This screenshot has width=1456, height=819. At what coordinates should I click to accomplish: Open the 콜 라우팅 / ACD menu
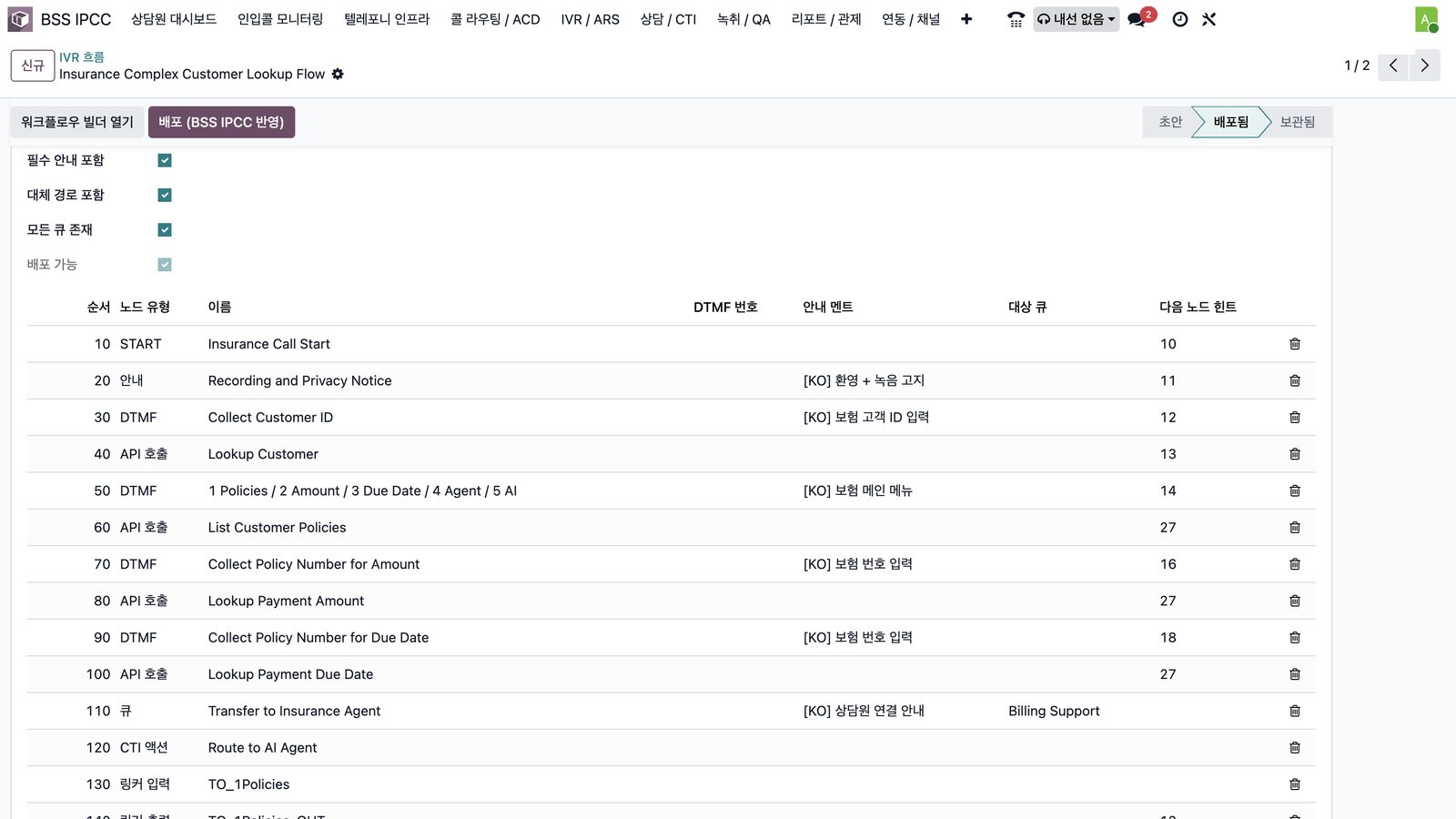(495, 19)
